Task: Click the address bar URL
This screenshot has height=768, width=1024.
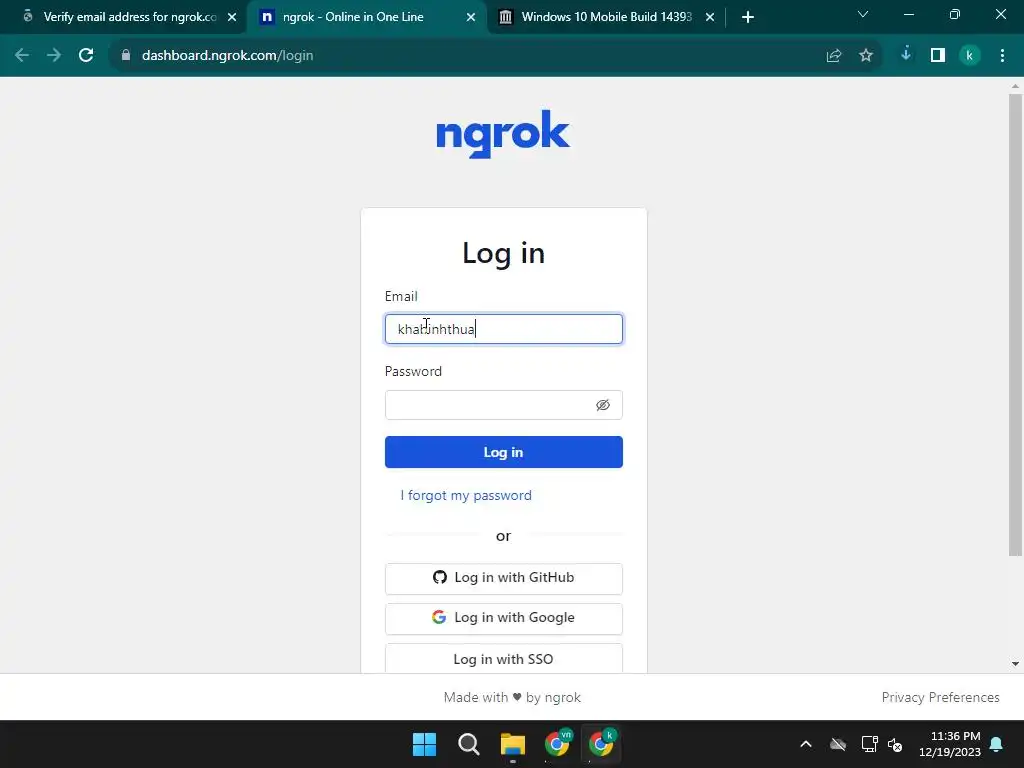Action: [x=227, y=56]
